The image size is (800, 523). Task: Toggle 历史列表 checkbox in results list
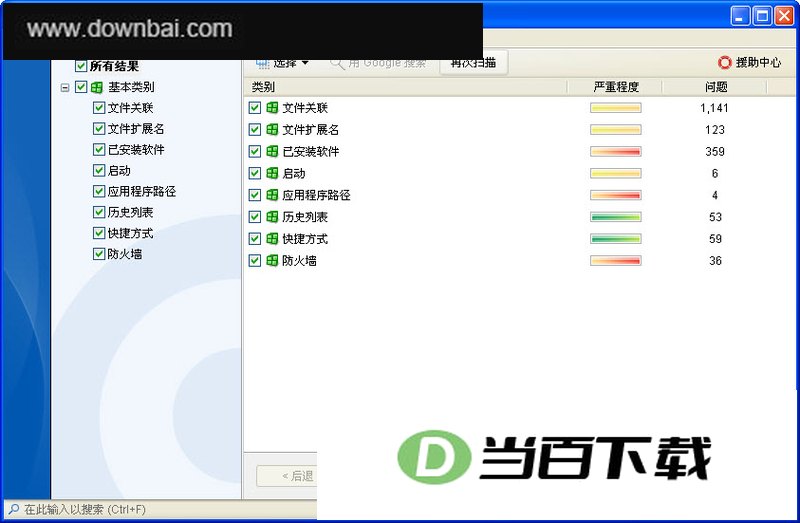tap(255, 217)
